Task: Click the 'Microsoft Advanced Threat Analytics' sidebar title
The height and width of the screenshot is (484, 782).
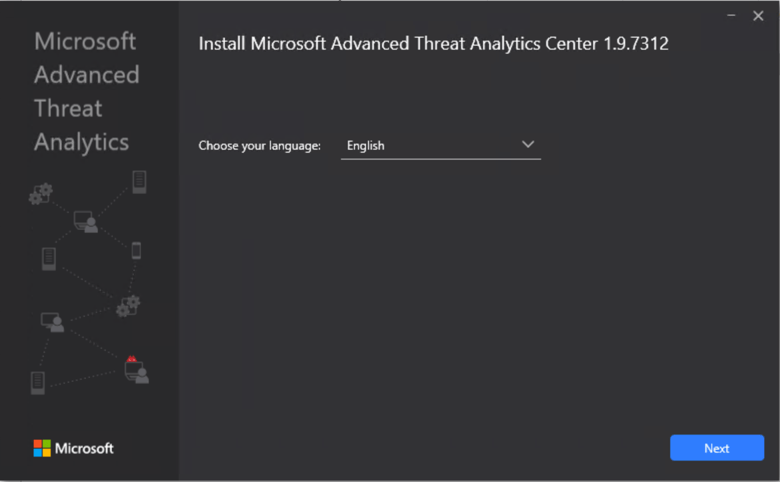Action: point(86,92)
